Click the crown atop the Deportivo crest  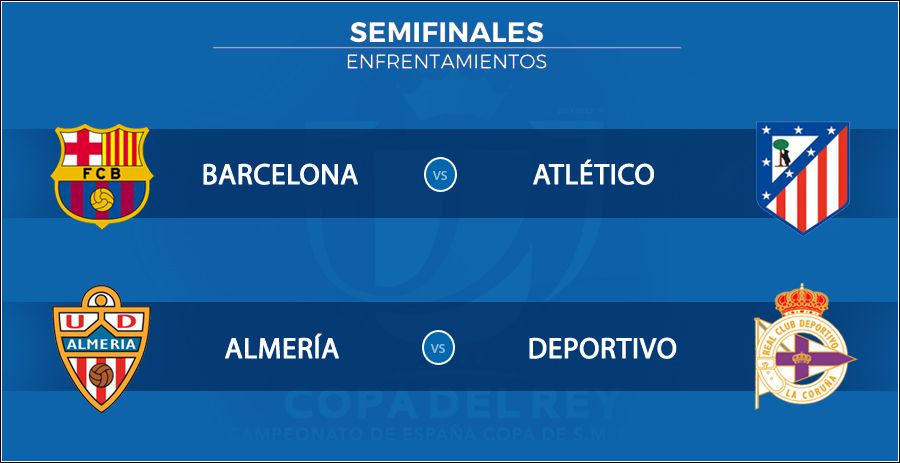802,301
